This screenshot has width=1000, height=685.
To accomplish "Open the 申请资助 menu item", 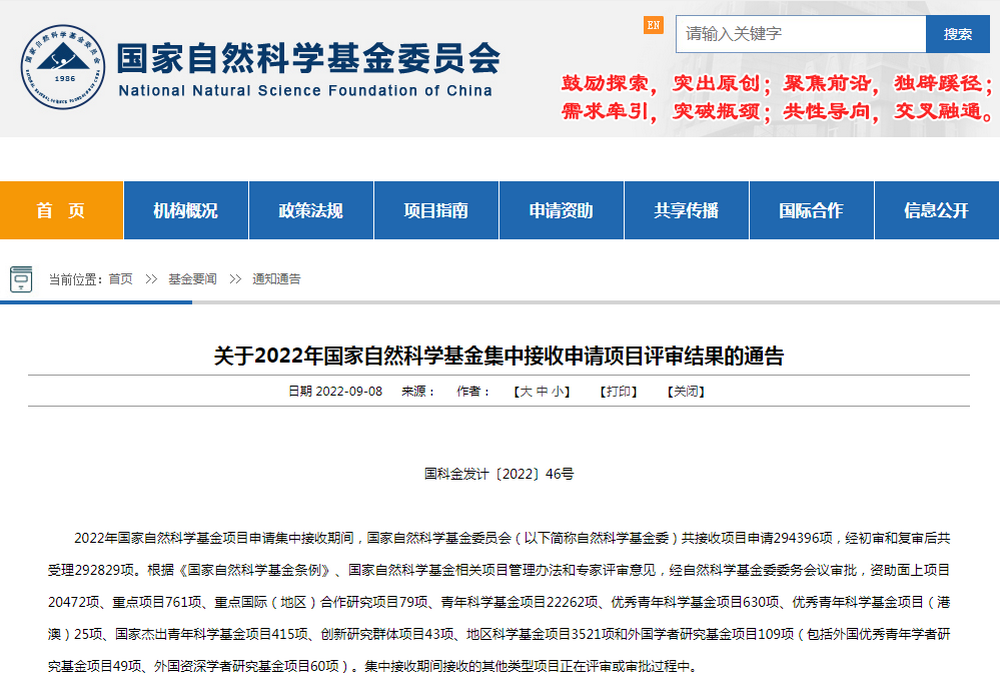I will coord(561,210).
